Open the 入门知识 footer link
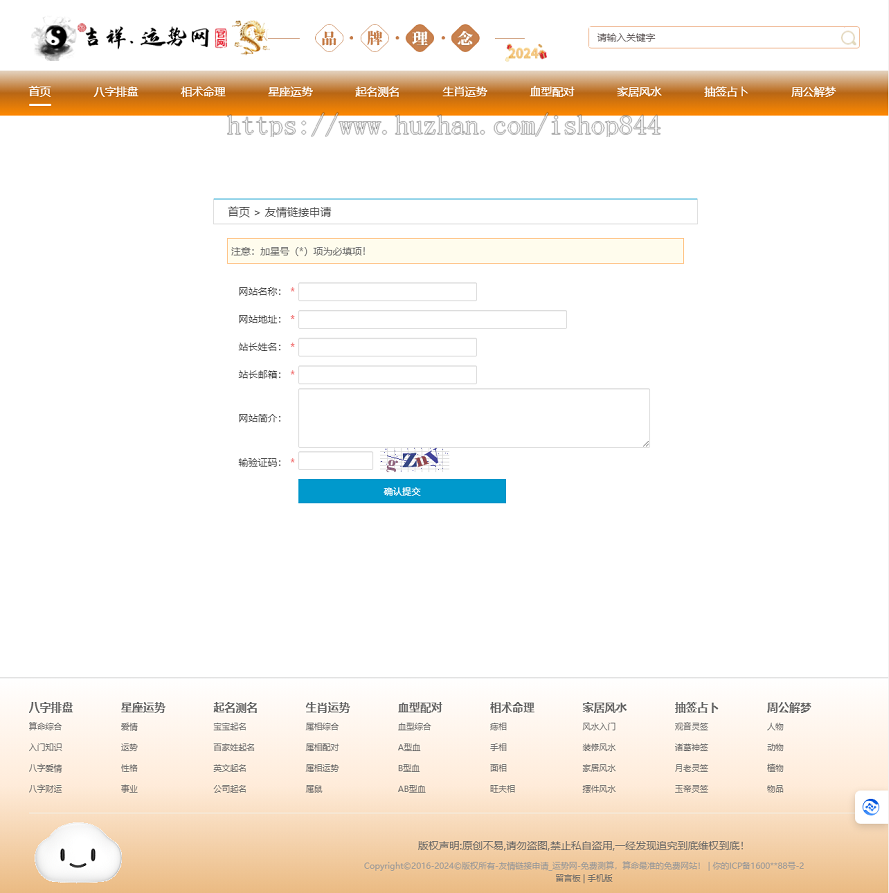Screen dimensions: 889x893 point(45,747)
